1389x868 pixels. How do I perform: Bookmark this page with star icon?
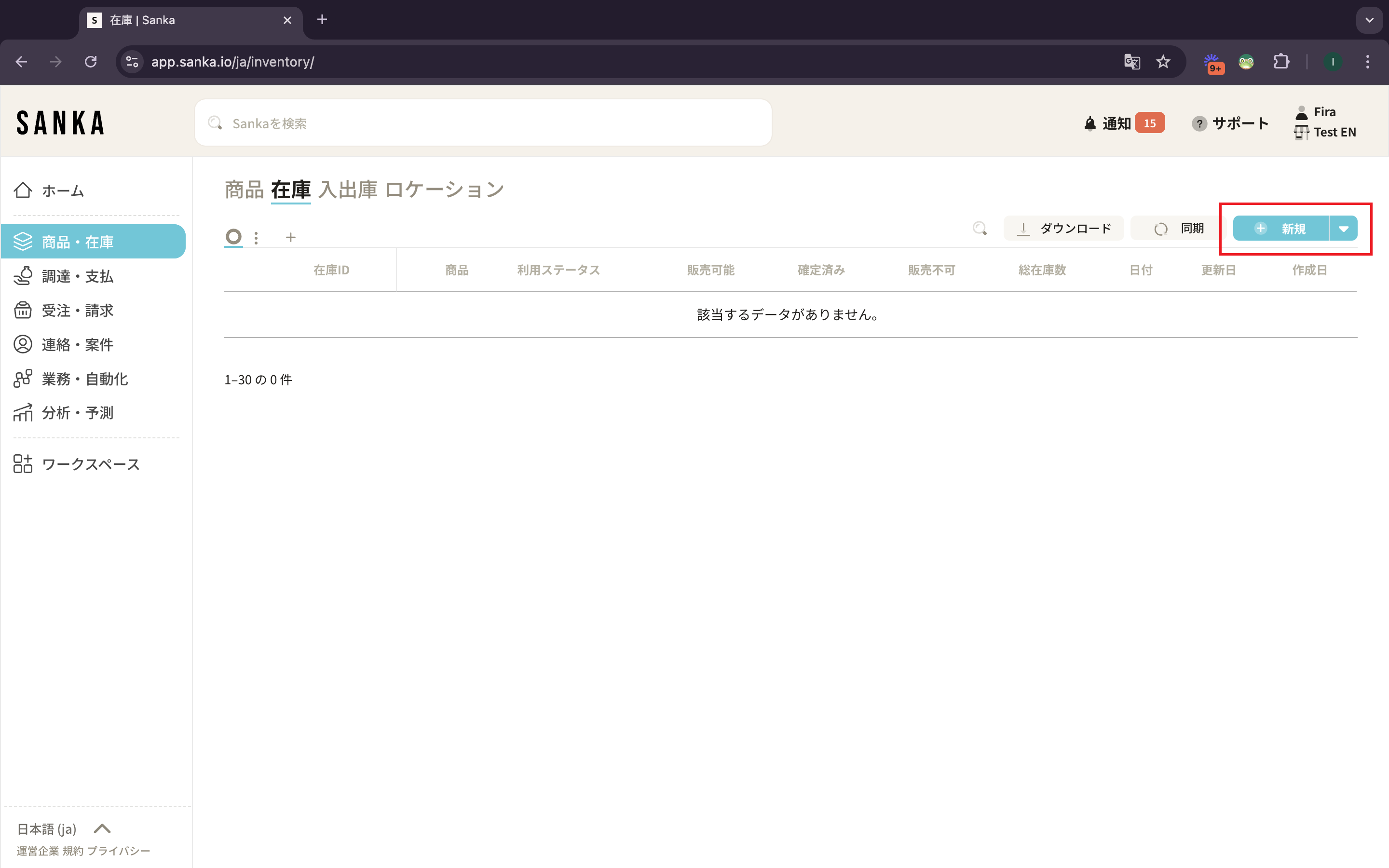(x=1163, y=62)
